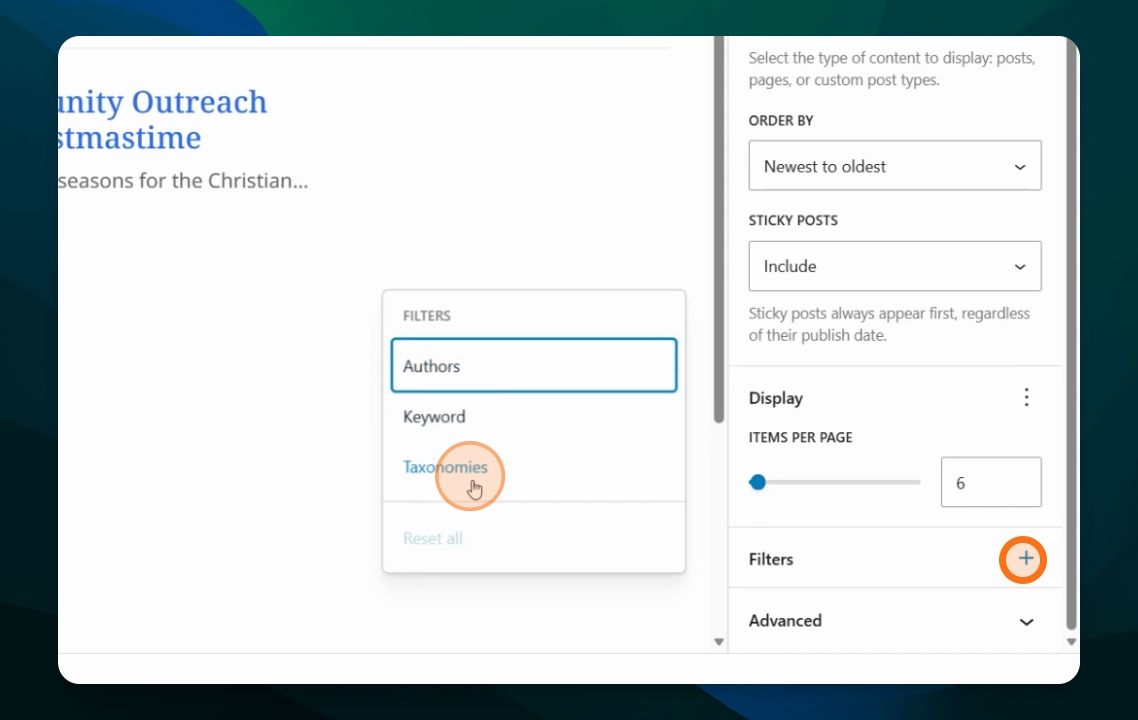Click the plus icon next to Filters
This screenshot has width=1138, height=720.
coord(1025,559)
